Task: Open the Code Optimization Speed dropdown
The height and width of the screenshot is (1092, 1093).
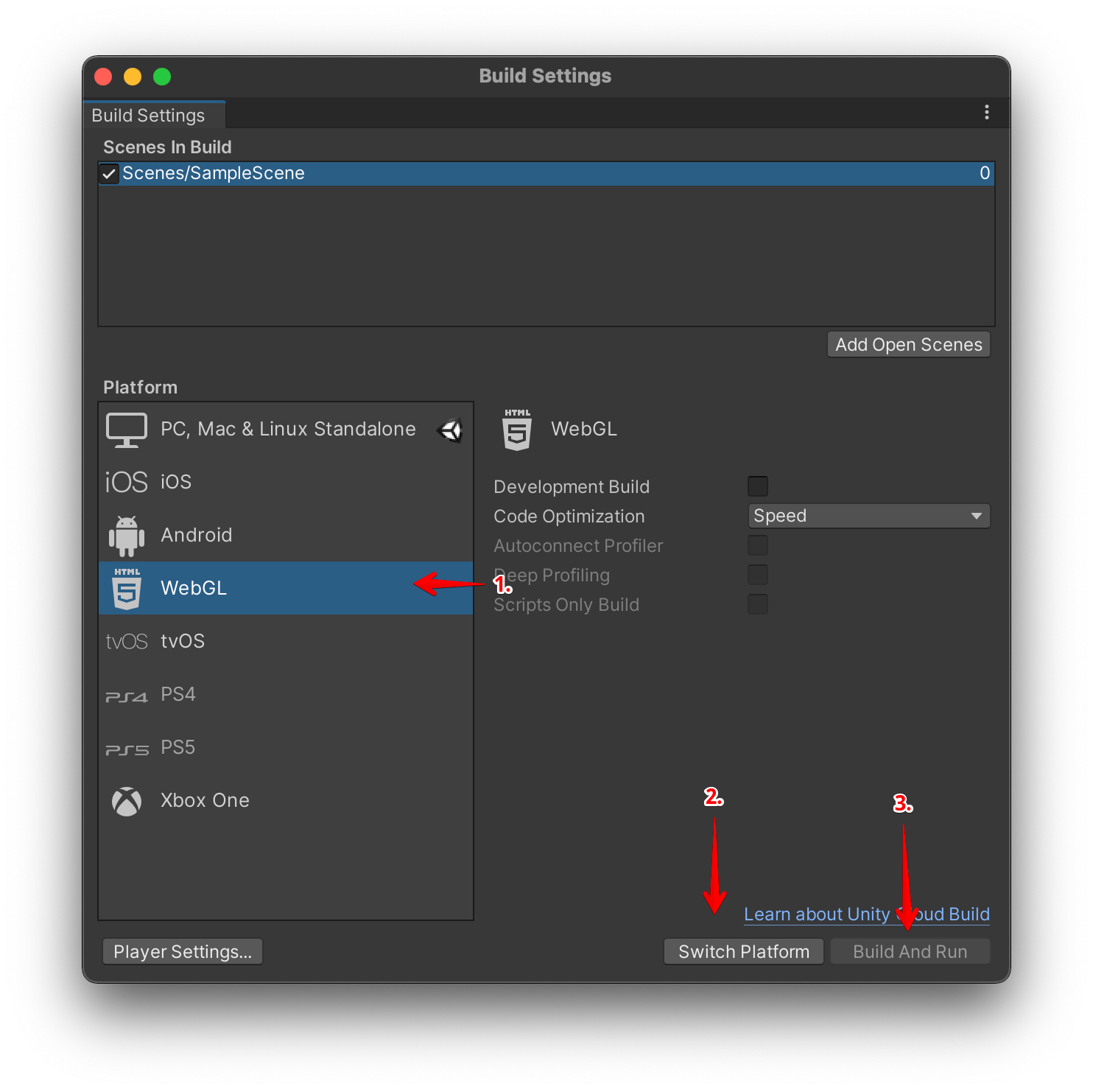Action: tap(869, 516)
